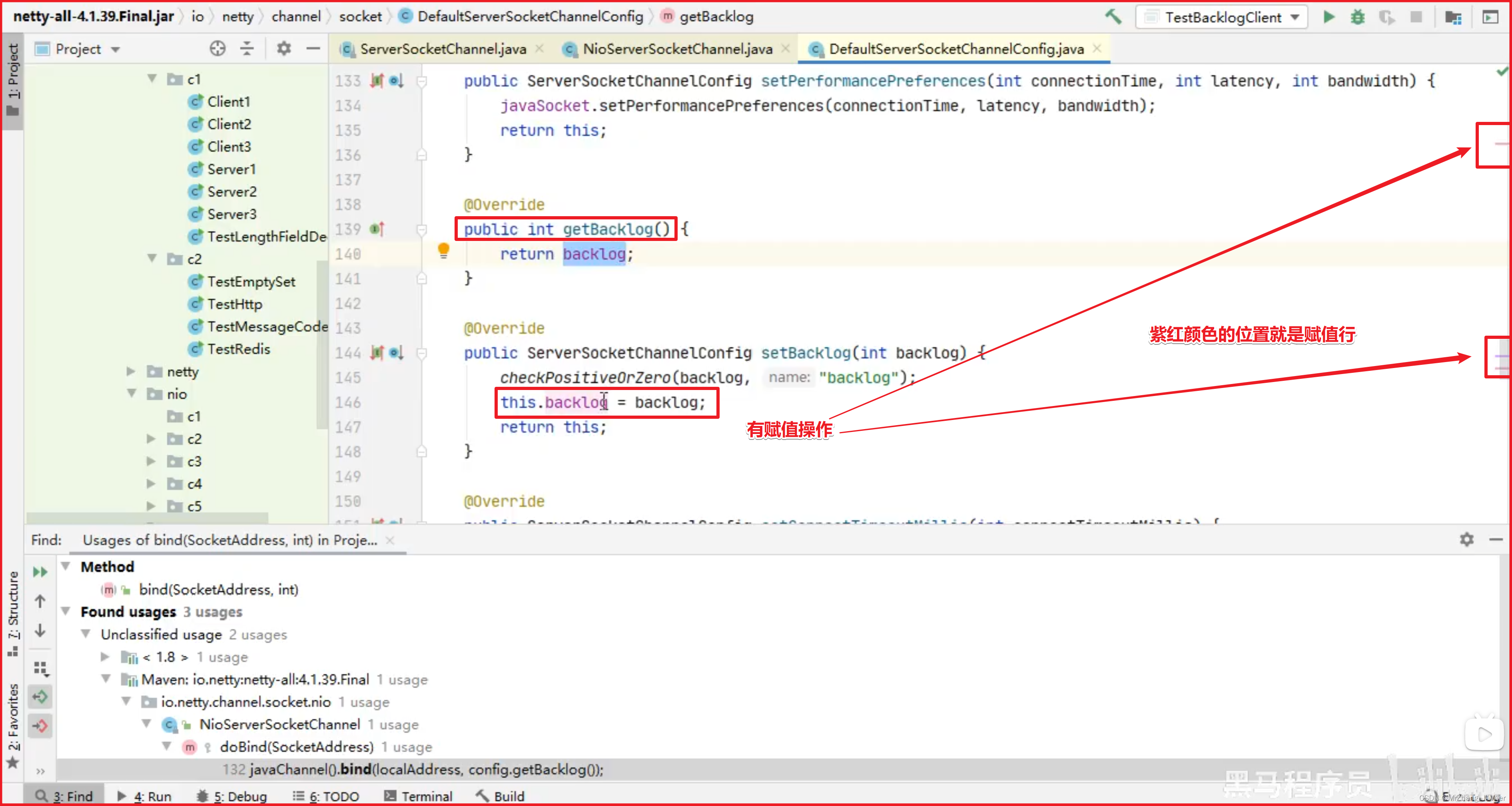1512x806 pixels.
Task: Start debugging with the bug icon
Action: (x=1358, y=17)
